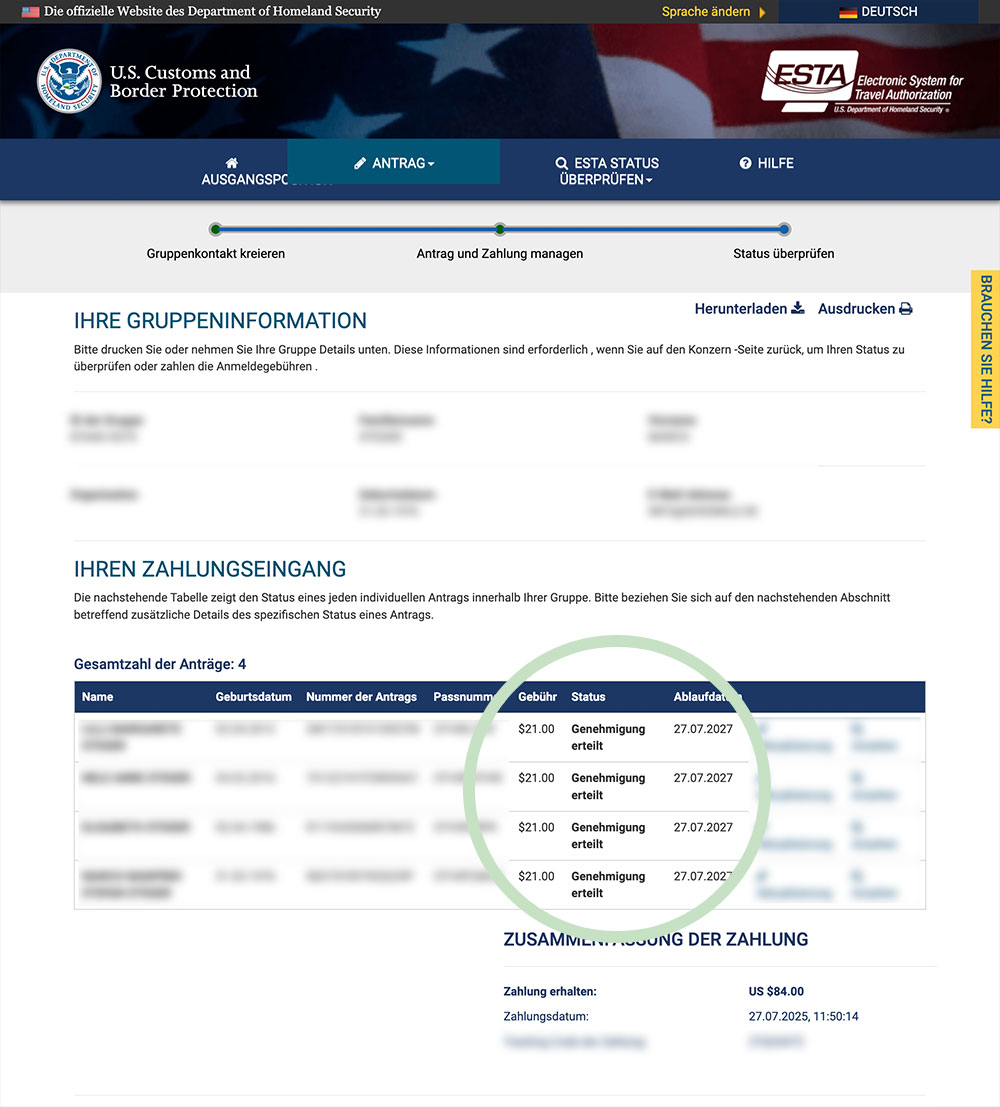Click the US $84.00 payment amount
1000x1107 pixels.
(776, 991)
